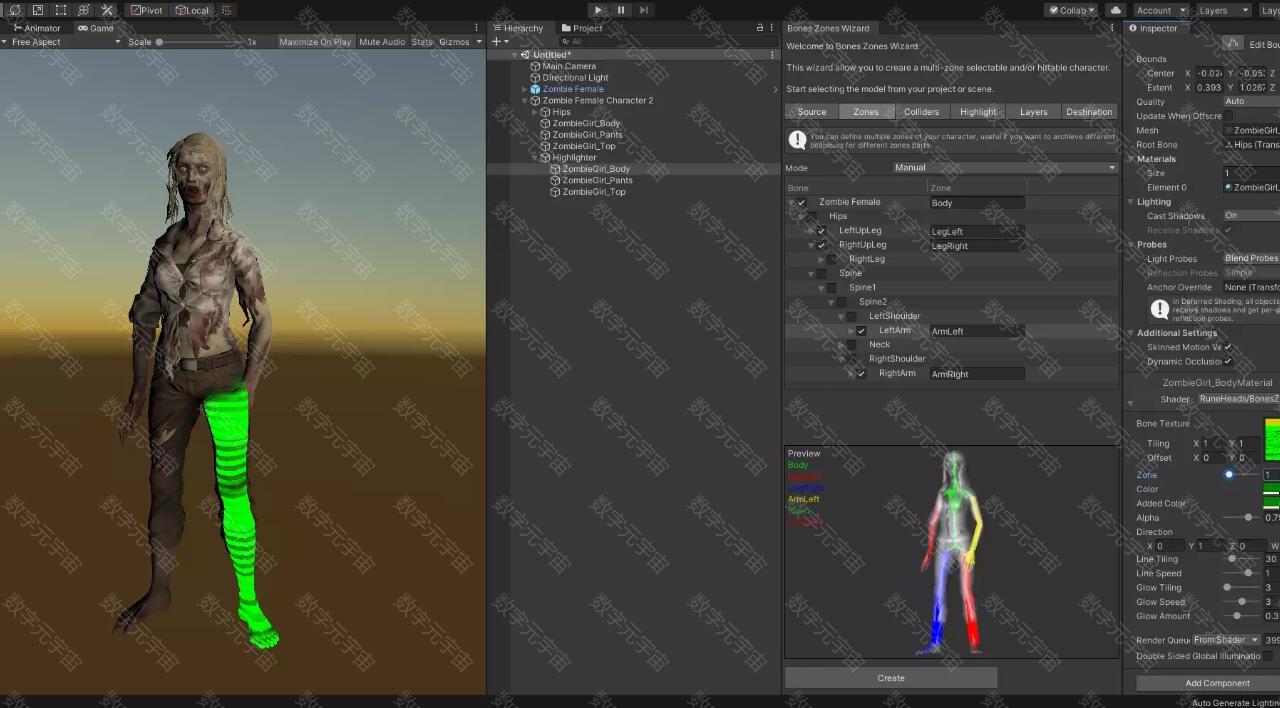Screen dimensions: 1280x708
Task: Select the Rotate tool in toolbar
Action: point(15,10)
